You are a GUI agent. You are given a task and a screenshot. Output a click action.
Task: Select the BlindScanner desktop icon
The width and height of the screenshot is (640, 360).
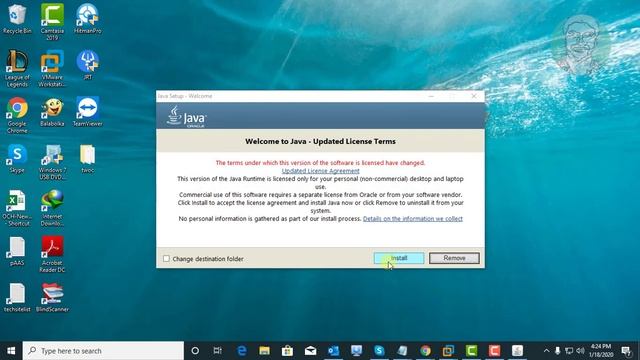[52, 298]
